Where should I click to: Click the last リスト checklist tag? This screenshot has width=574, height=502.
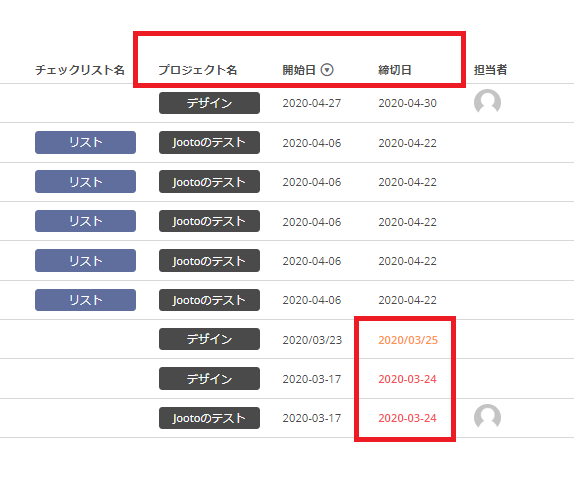[x=85, y=300]
